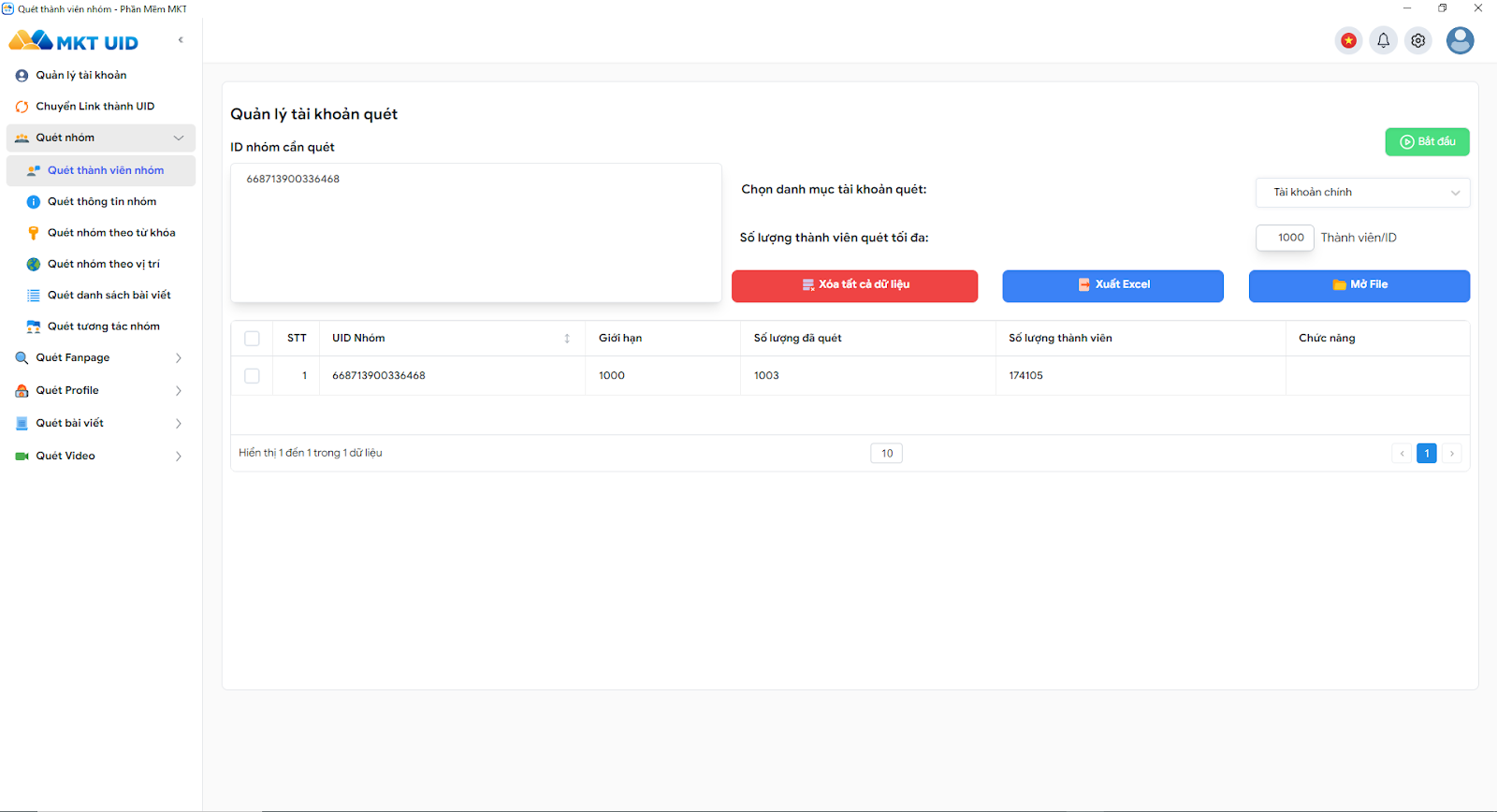Select Quét thành viên nhóm menu item
This screenshot has width=1497, height=812.
point(101,171)
